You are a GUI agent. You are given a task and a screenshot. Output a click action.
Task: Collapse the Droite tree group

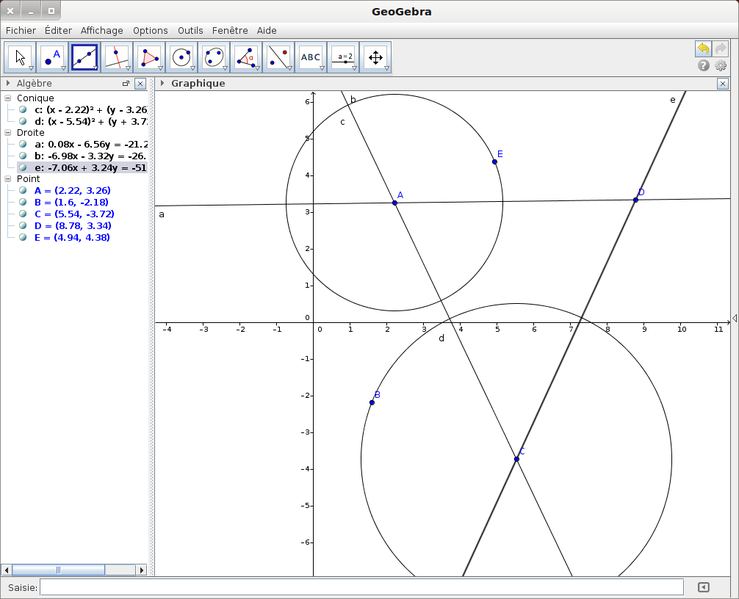point(8,132)
